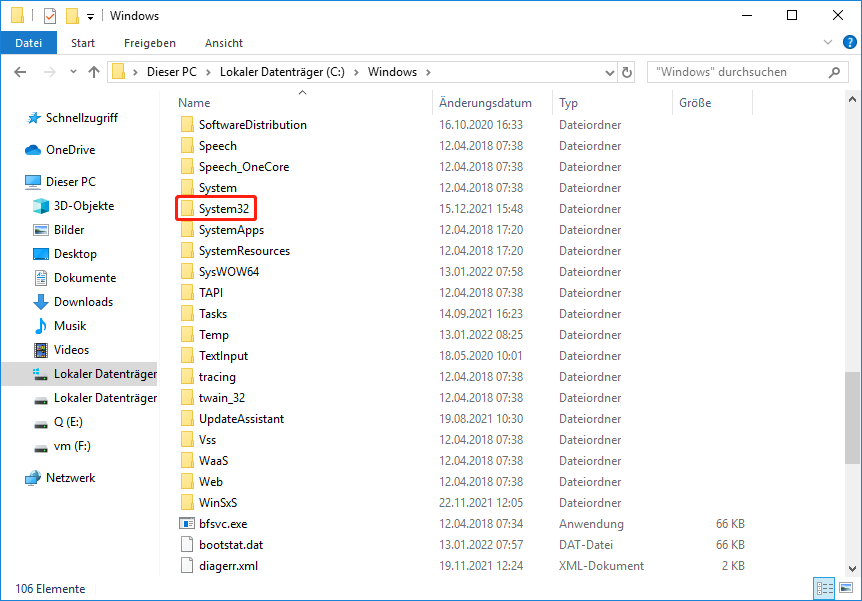The height and width of the screenshot is (601, 862).
Task: Open the Datei menu
Action: 29,42
